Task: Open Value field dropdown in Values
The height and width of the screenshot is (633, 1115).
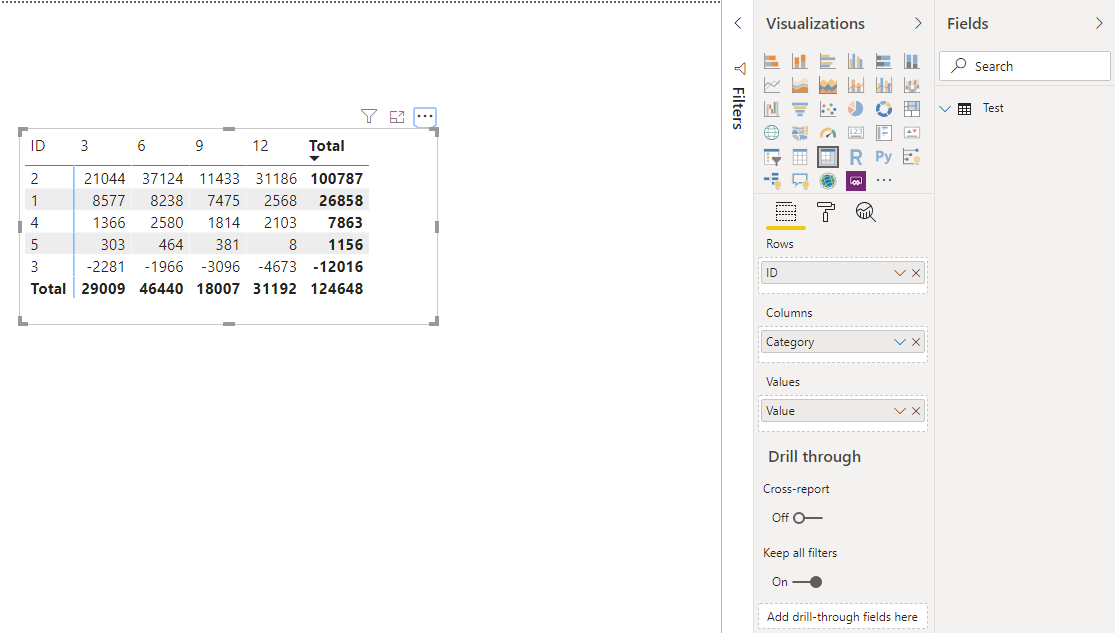Action: point(900,411)
